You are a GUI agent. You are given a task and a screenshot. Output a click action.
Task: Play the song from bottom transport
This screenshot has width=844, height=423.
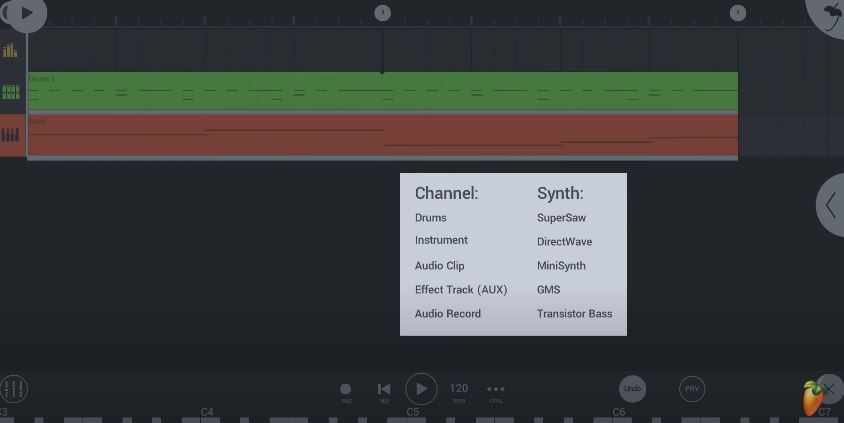pyautogui.click(x=421, y=389)
